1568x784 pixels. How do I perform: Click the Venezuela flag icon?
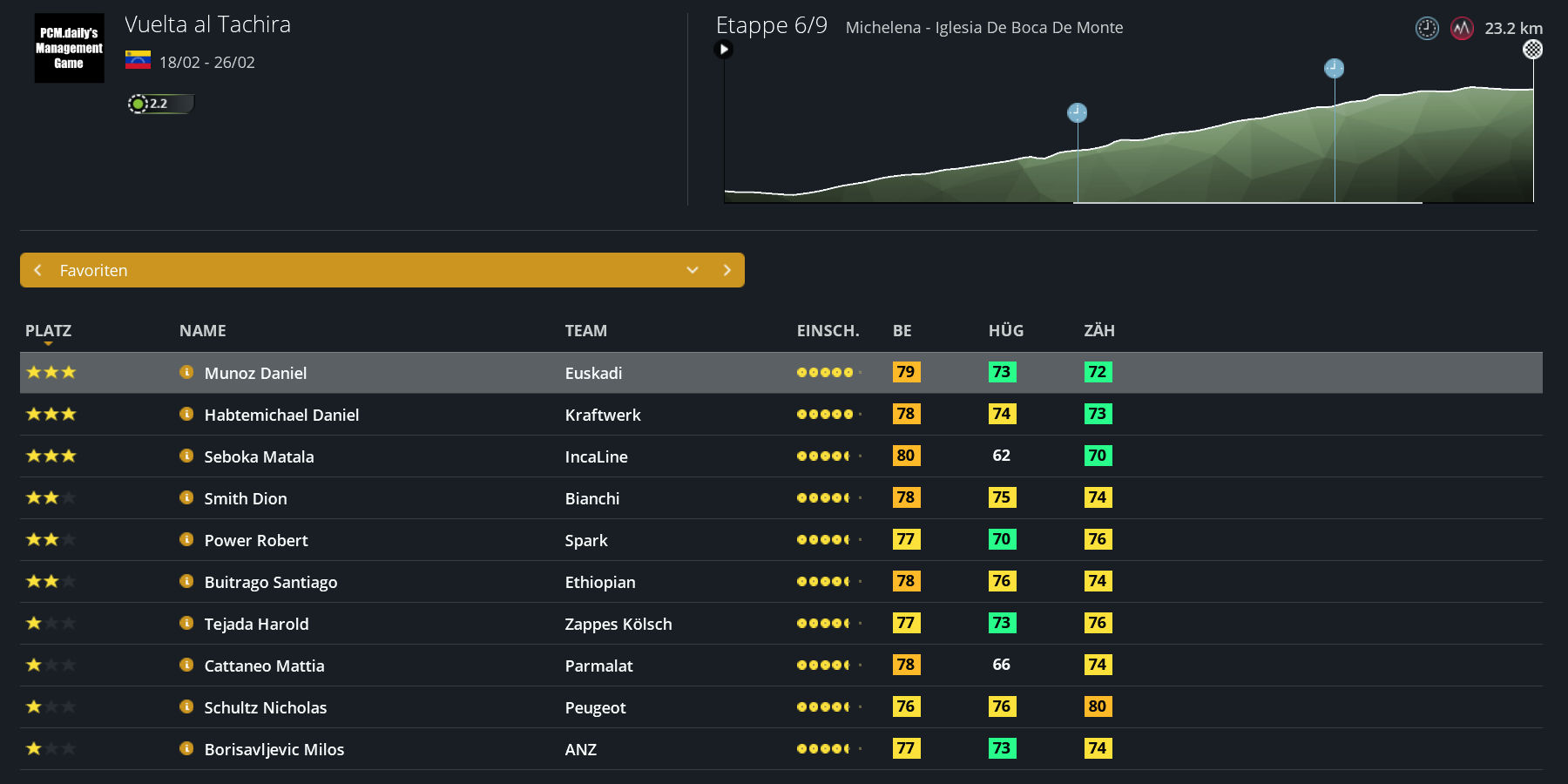138,60
